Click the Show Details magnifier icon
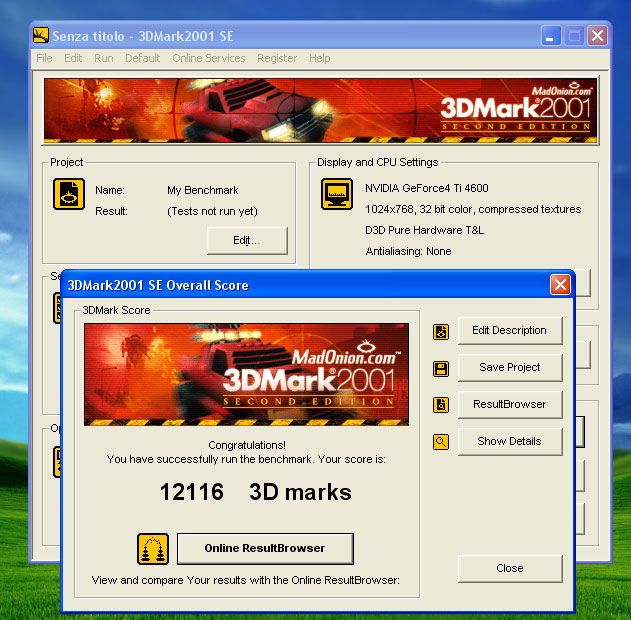 coord(441,441)
